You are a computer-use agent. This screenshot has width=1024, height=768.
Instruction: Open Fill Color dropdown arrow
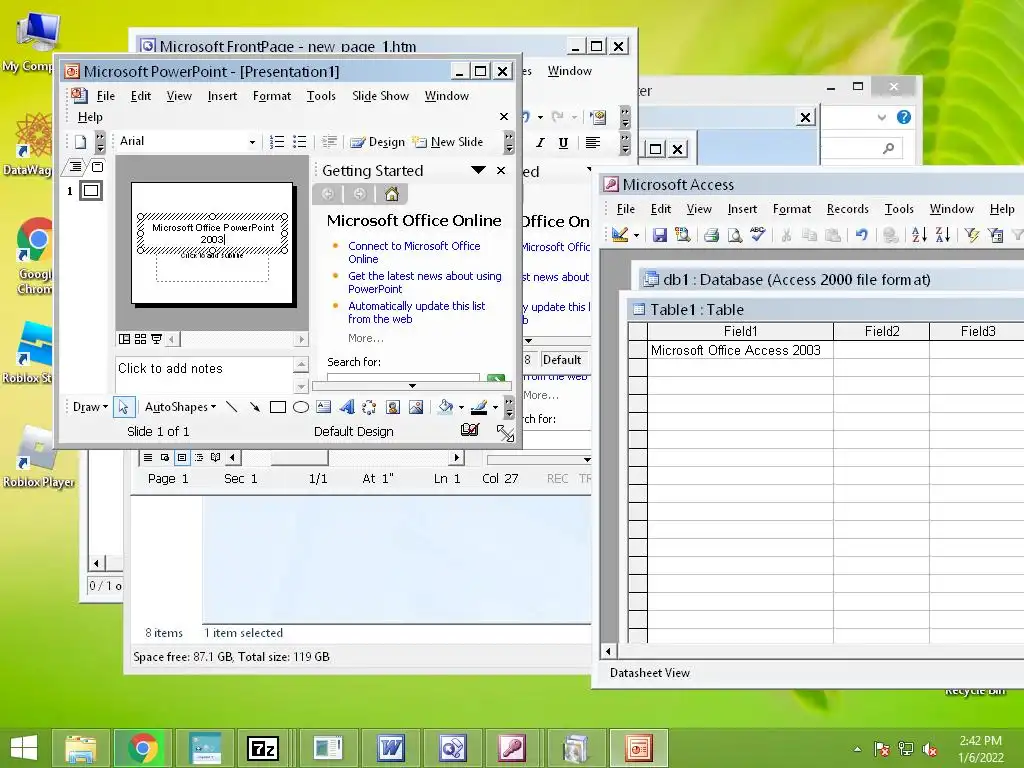click(461, 407)
